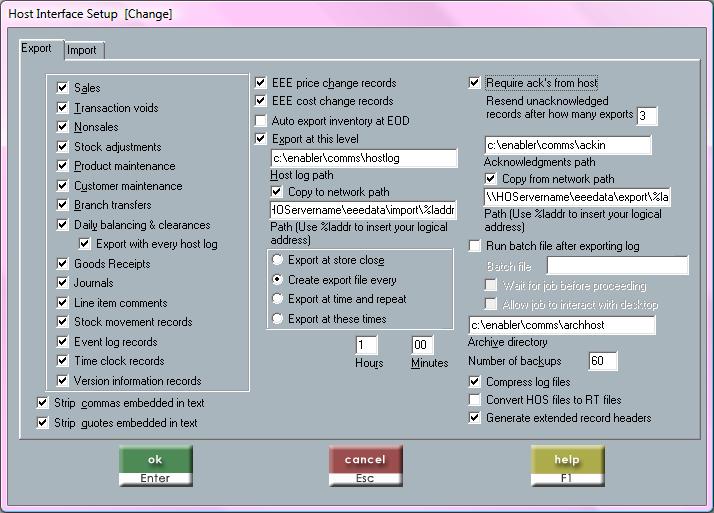Image resolution: width=714 pixels, height=513 pixels.
Task: Toggle Export at this level checkbox
Action: click(x=260, y=139)
